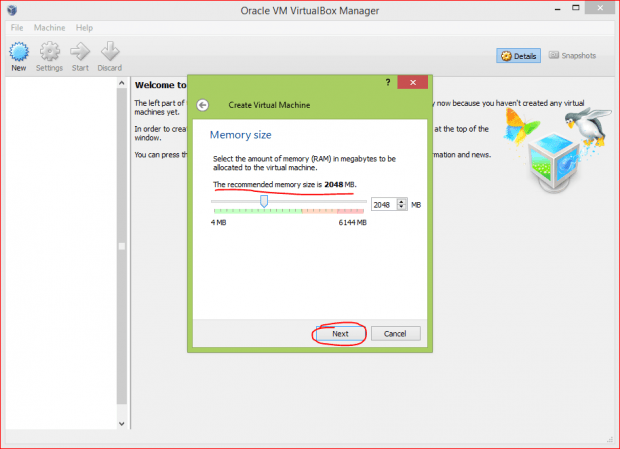Click the VirtualBox logo in title bar
The height and width of the screenshot is (449, 620).
12,10
